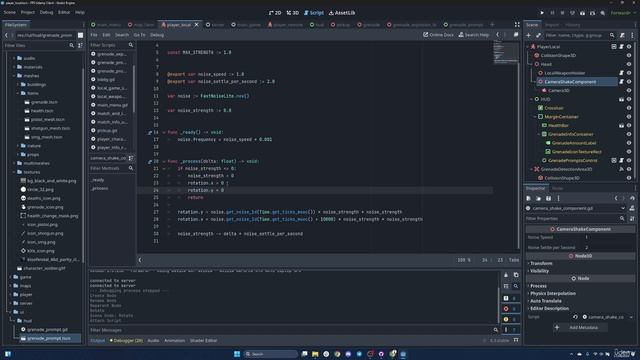Open the Windows Start menu
This screenshot has width=640, height=360.
coord(237,354)
